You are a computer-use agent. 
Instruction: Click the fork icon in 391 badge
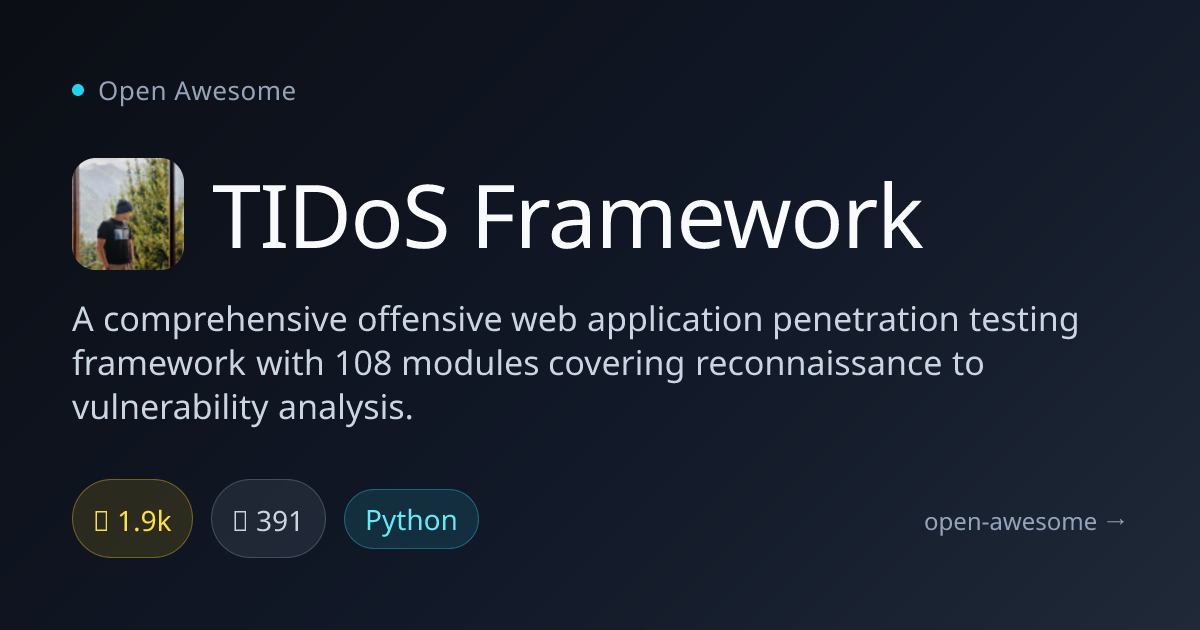pyautogui.click(x=239, y=520)
